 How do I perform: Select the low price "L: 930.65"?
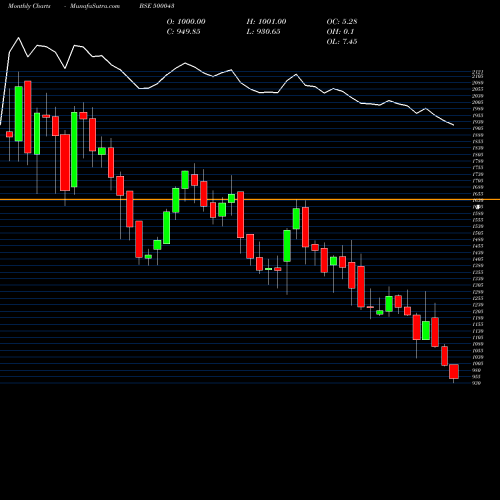(x=263, y=32)
